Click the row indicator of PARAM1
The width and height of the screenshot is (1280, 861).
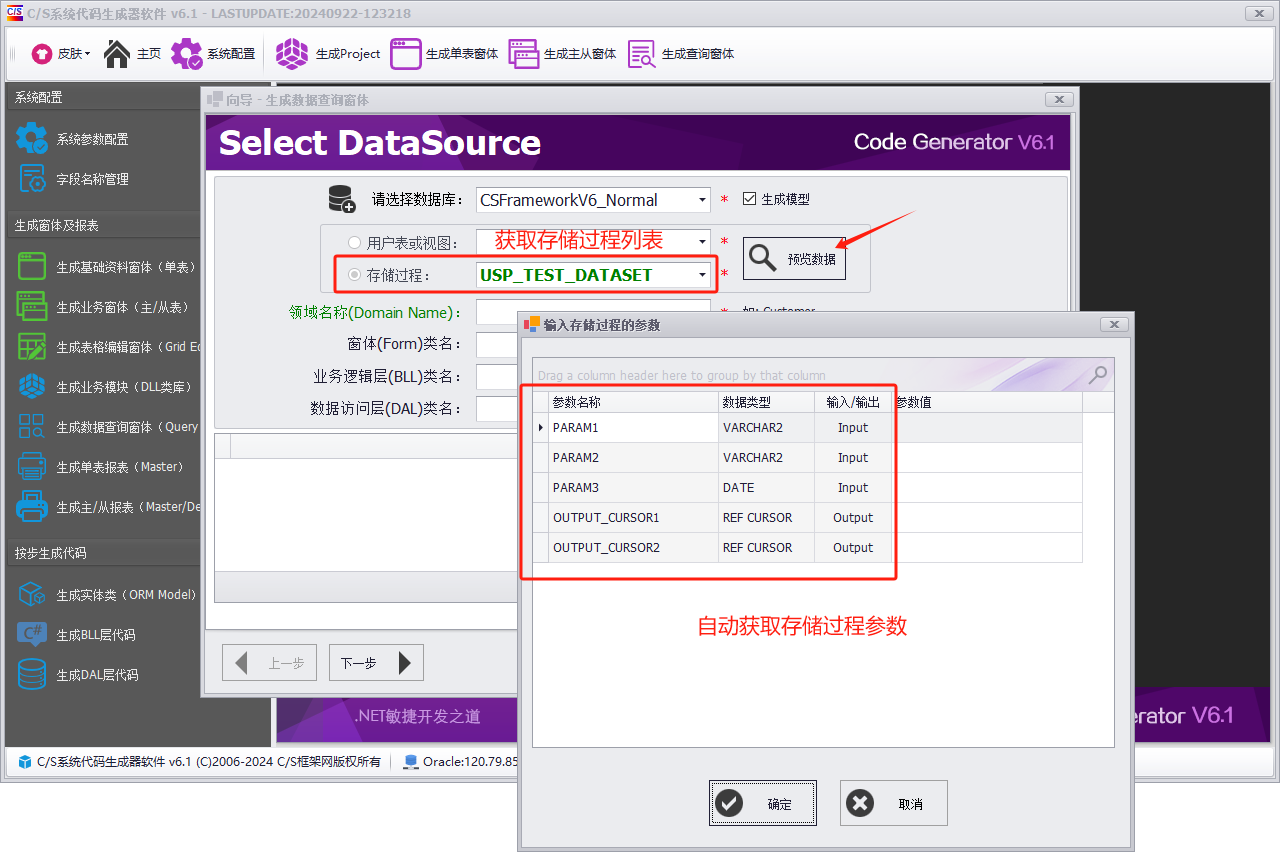(x=541, y=427)
